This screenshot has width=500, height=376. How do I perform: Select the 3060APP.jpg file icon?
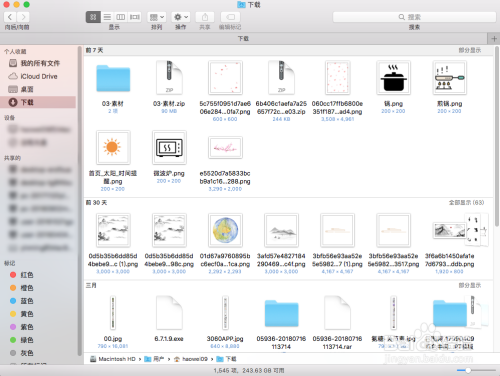[225, 313]
